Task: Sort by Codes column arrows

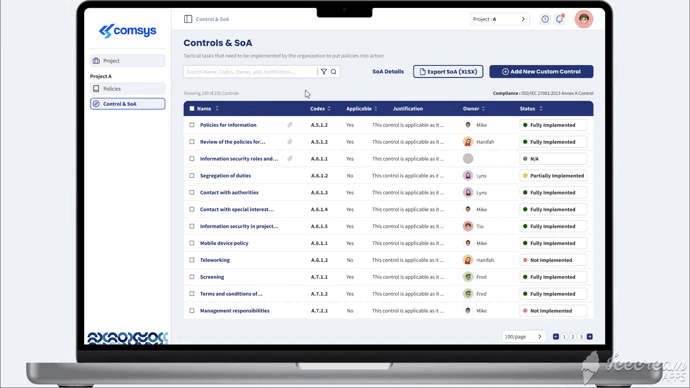Action: point(329,109)
